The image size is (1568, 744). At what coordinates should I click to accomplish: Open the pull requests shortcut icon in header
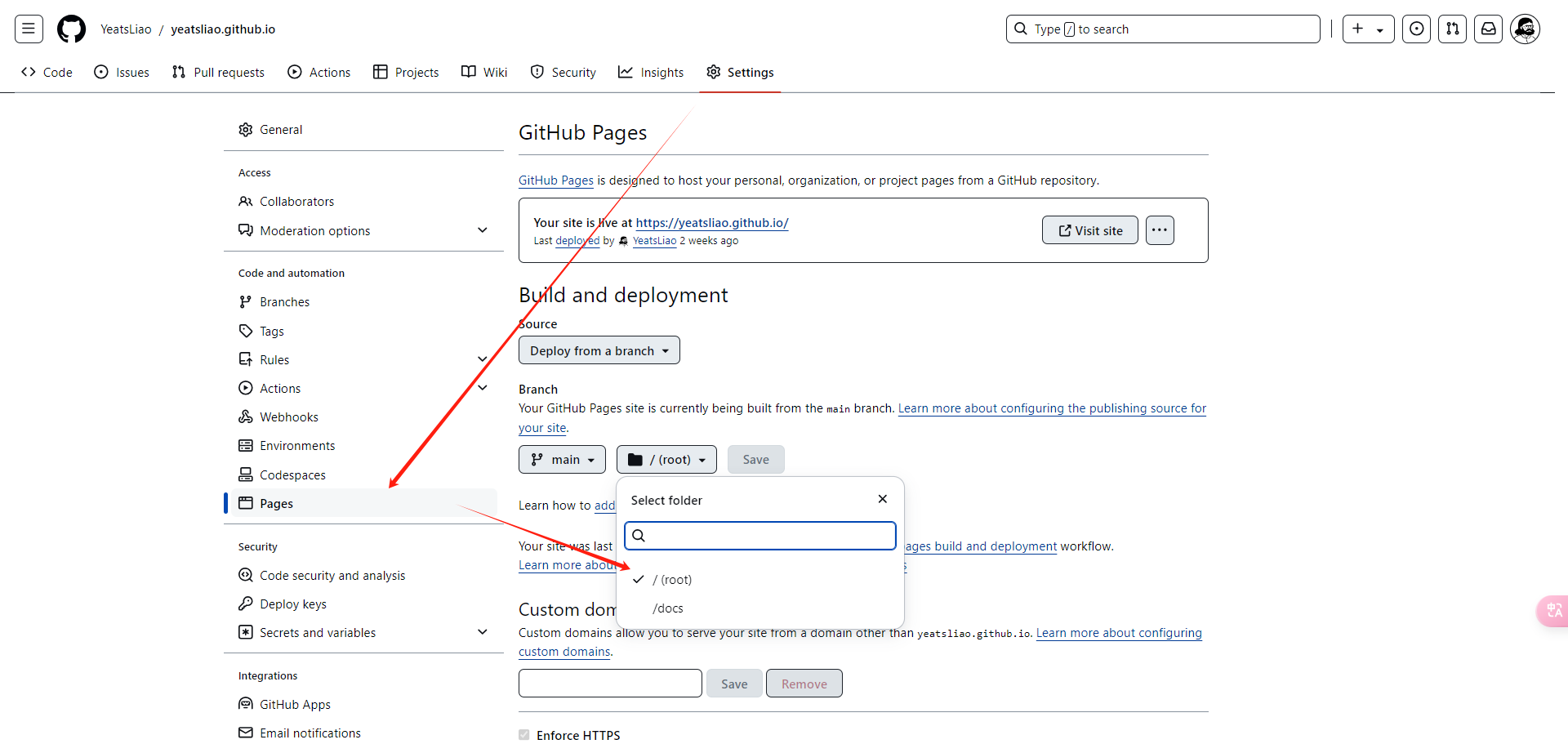pyautogui.click(x=1452, y=29)
